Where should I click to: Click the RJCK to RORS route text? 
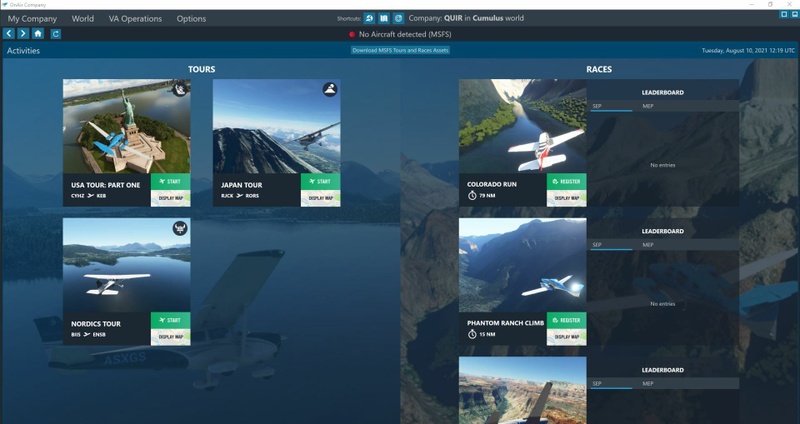point(240,196)
